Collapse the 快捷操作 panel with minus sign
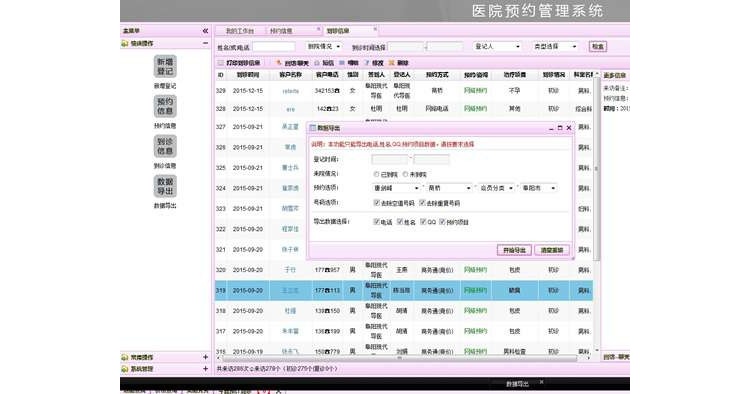750x394 pixels. coord(205,43)
